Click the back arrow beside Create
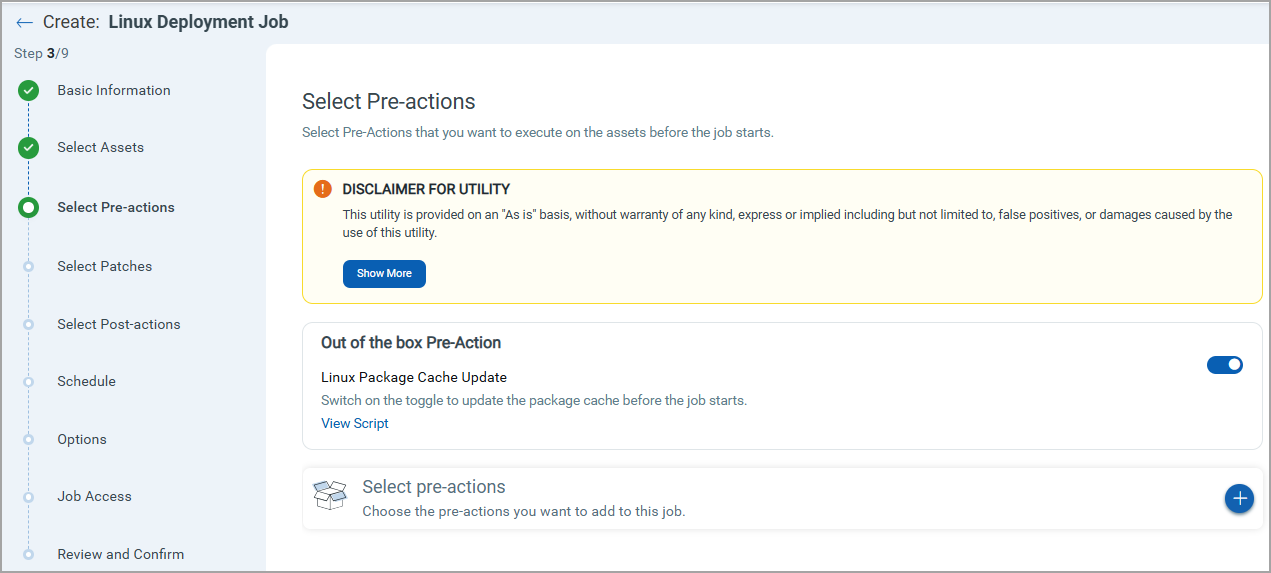Screen dimensions: 1271x573 pos(25,22)
